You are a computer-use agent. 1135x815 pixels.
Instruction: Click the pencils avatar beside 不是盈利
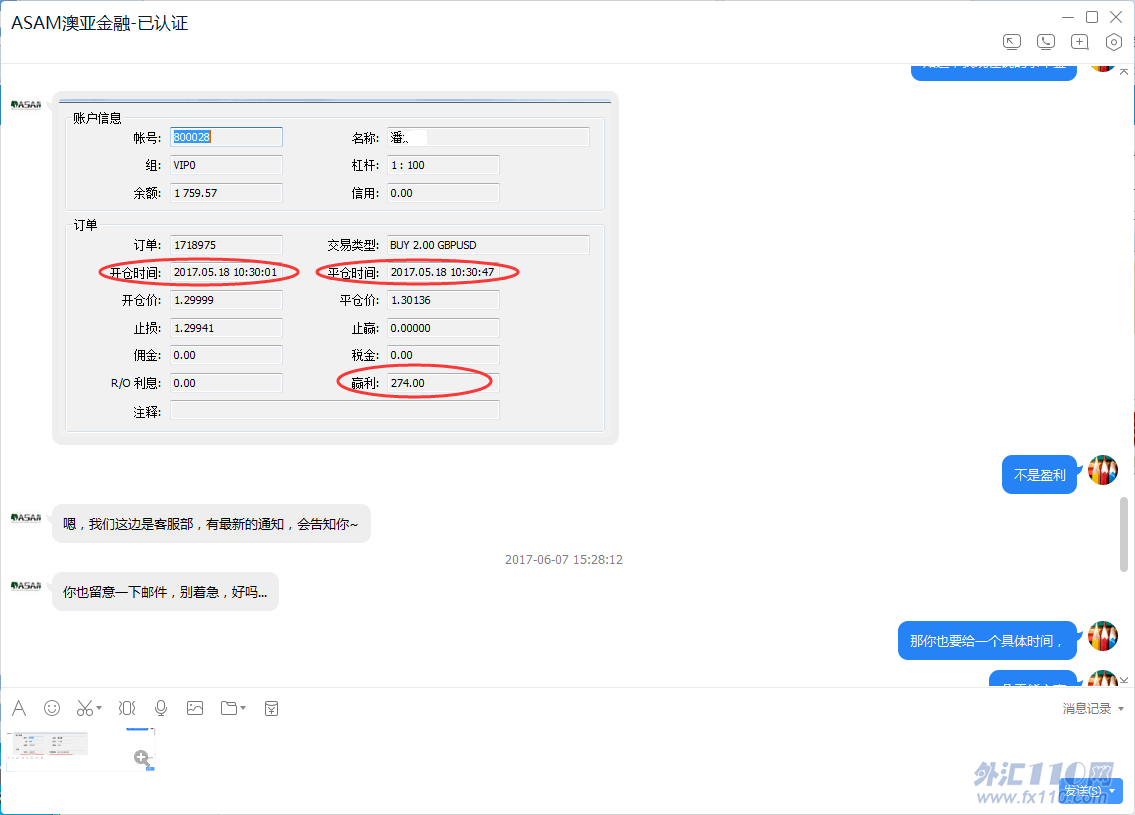[x=1103, y=470]
